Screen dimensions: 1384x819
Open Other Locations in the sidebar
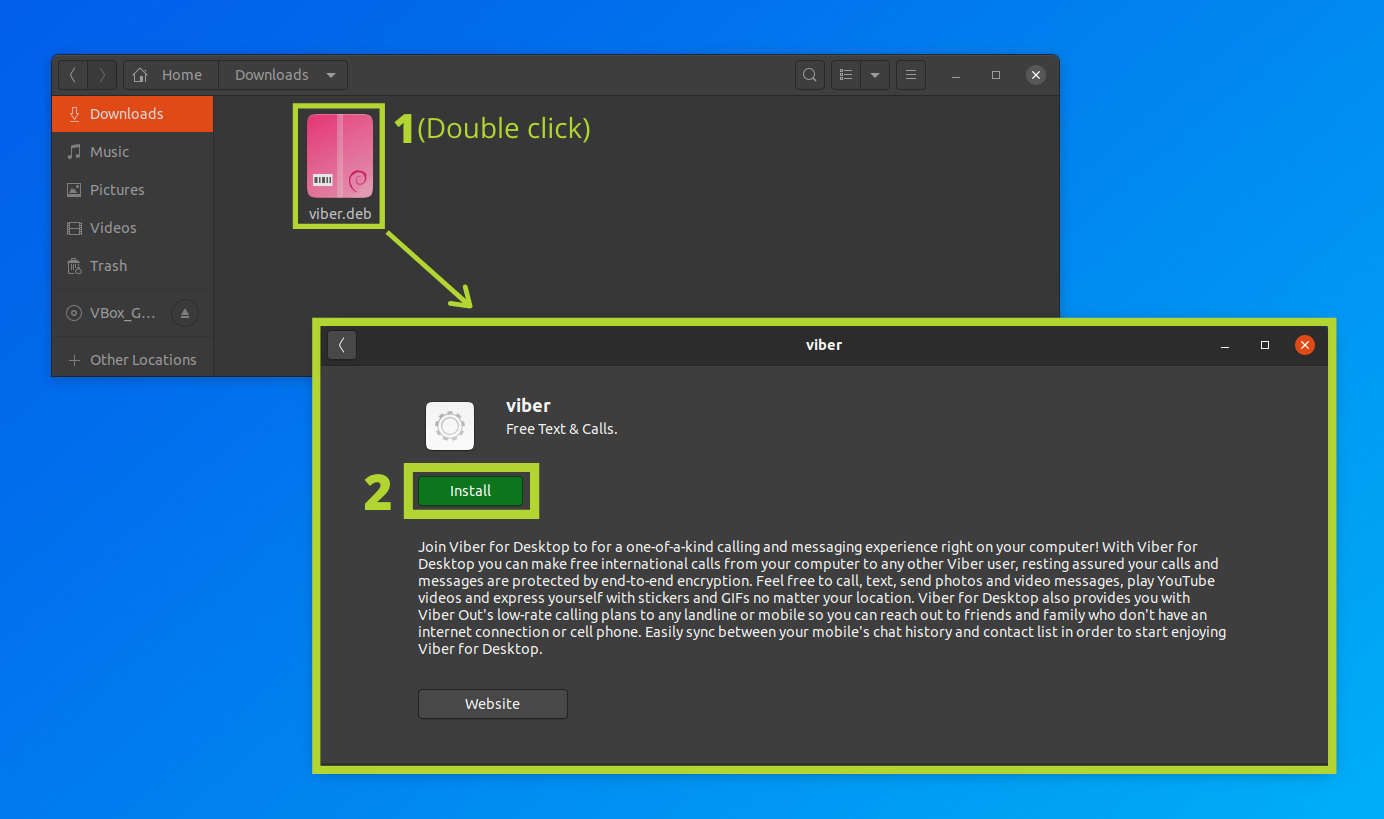coord(132,360)
